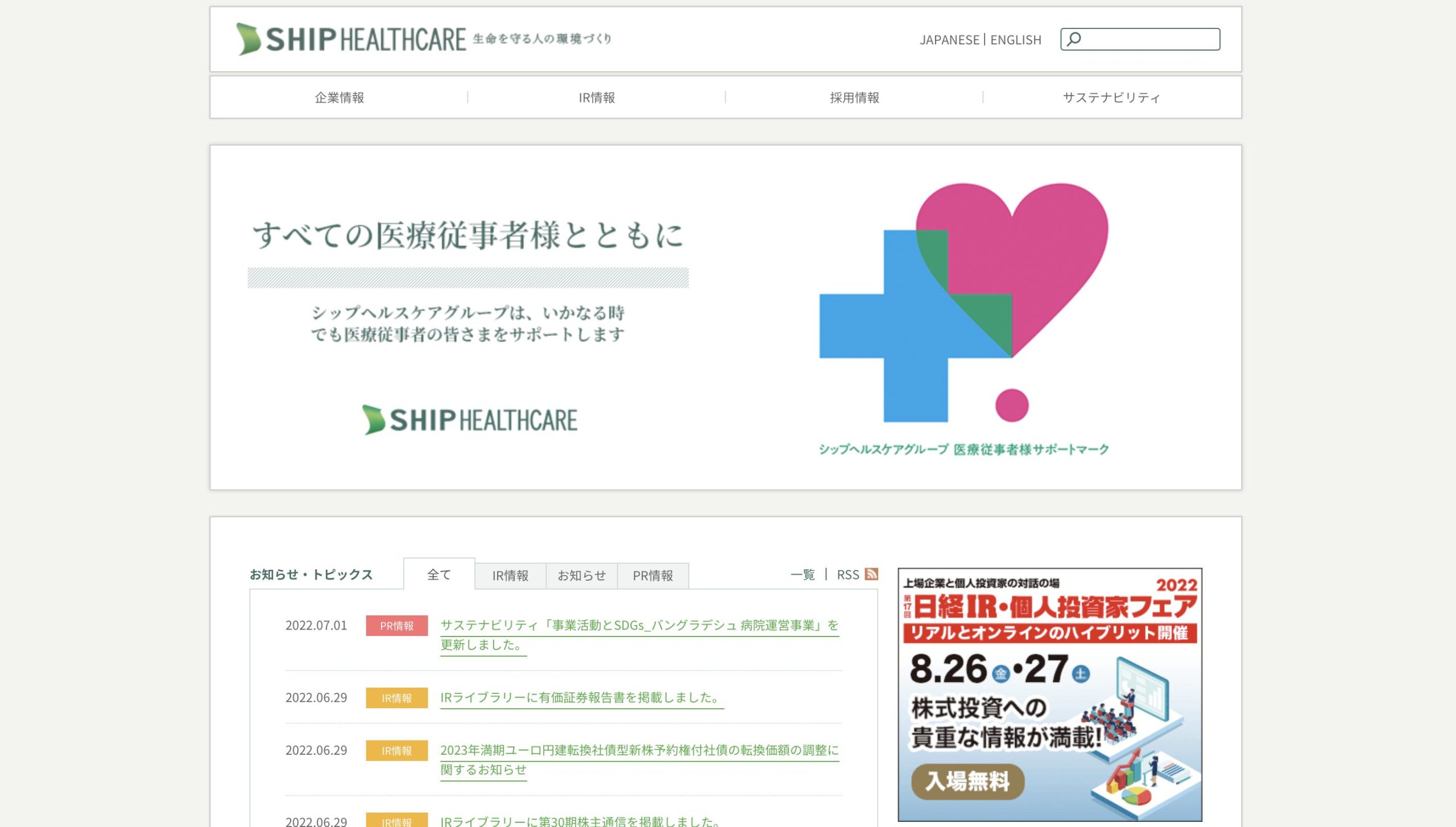
Task: Open 企業情報 navigation menu
Action: [340, 97]
